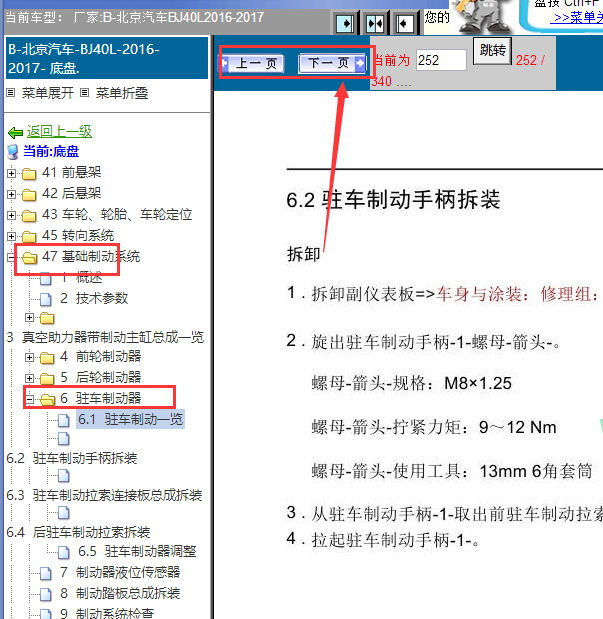Collapse all menus with 菜单折叠

point(122,93)
